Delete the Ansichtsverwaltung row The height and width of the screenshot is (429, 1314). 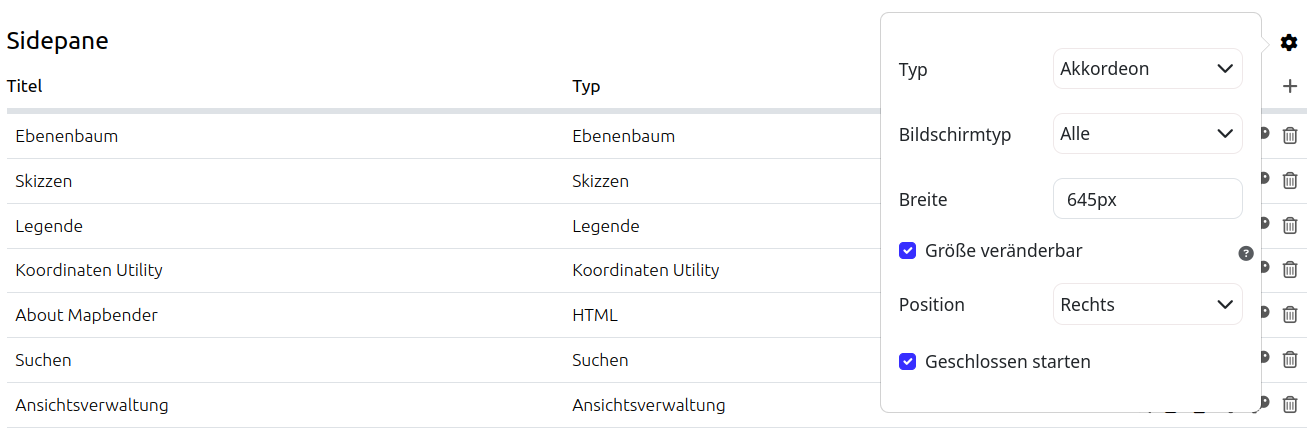(x=1290, y=405)
